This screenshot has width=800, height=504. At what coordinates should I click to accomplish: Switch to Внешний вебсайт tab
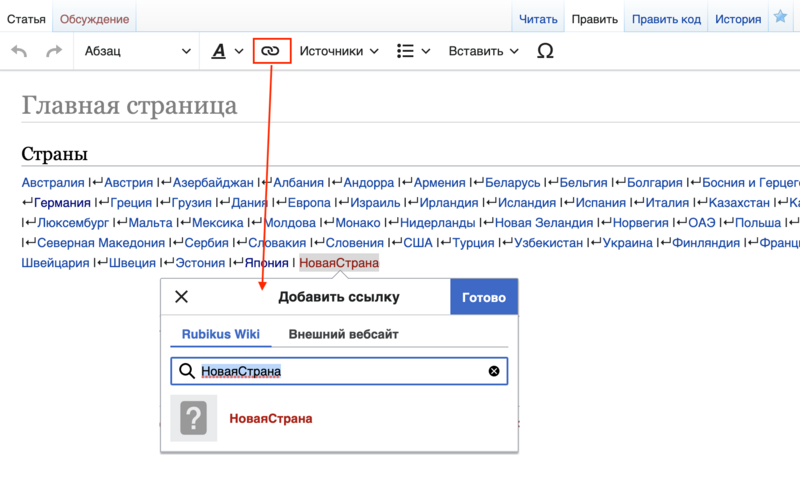tap(343, 334)
